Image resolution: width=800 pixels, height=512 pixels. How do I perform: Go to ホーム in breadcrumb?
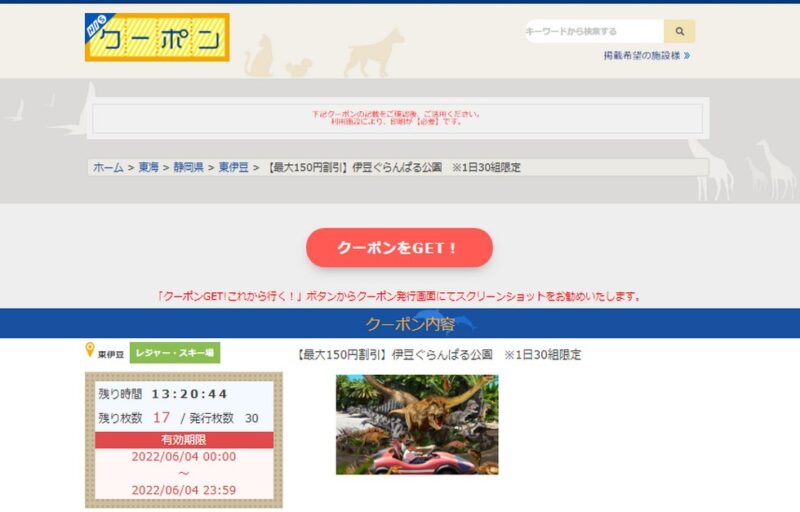point(108,168)
